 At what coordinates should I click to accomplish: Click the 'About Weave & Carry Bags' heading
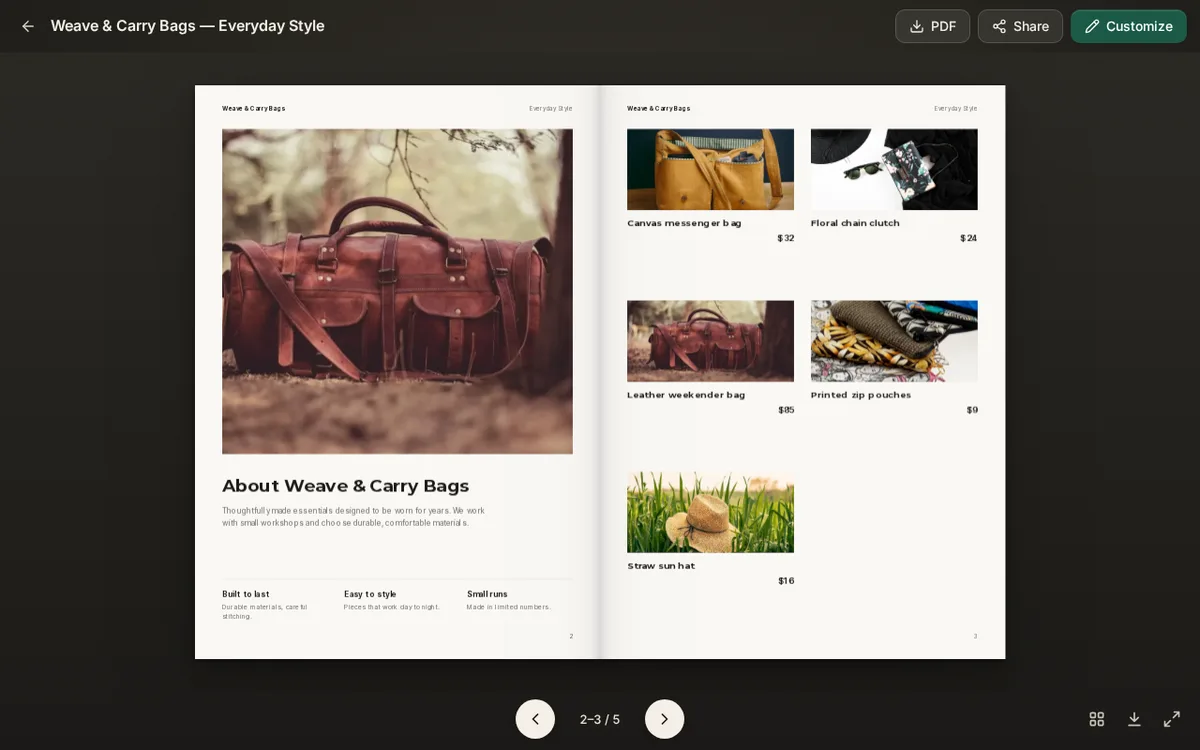click(x=345, y=486)
